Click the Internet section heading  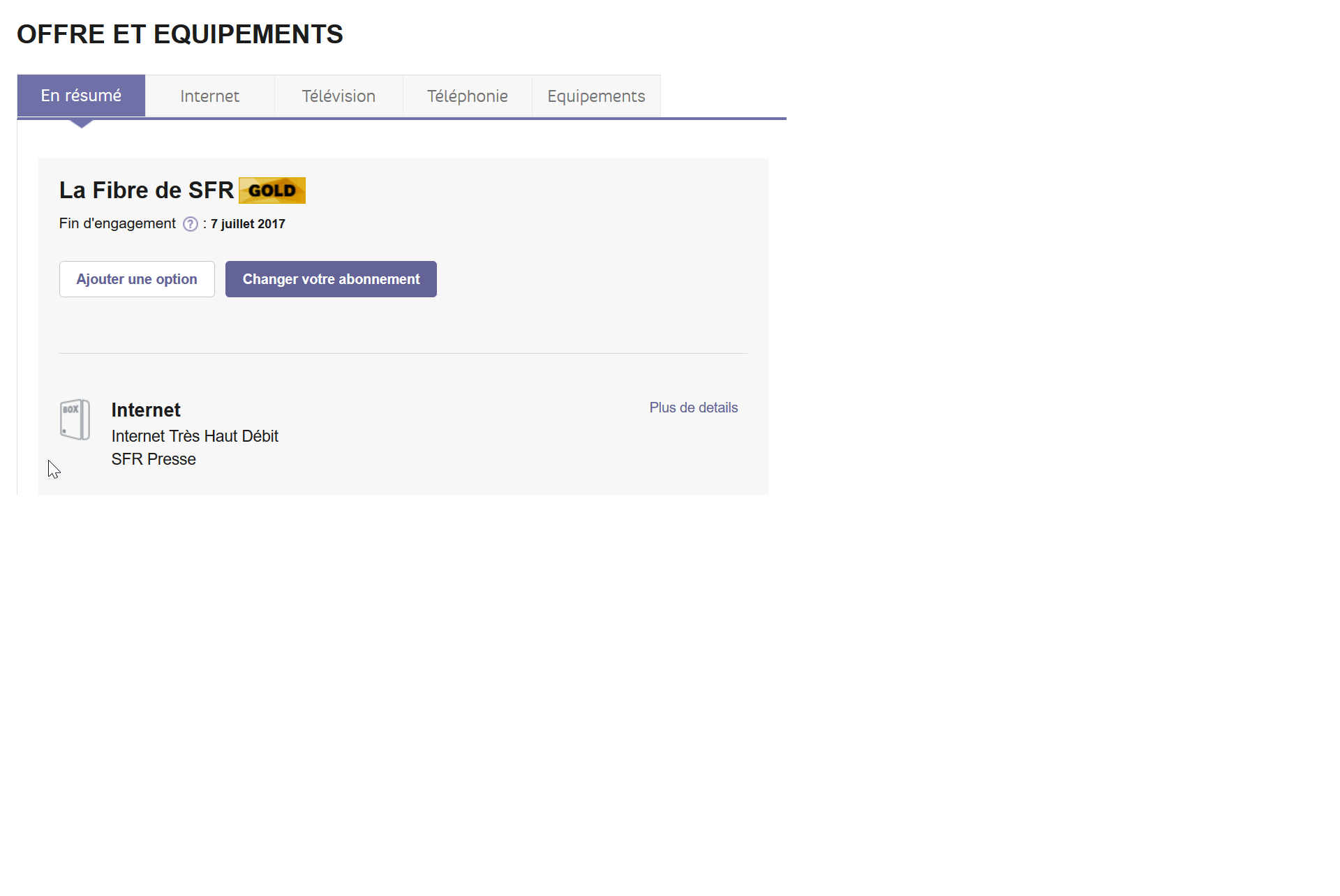pos(146,410)
